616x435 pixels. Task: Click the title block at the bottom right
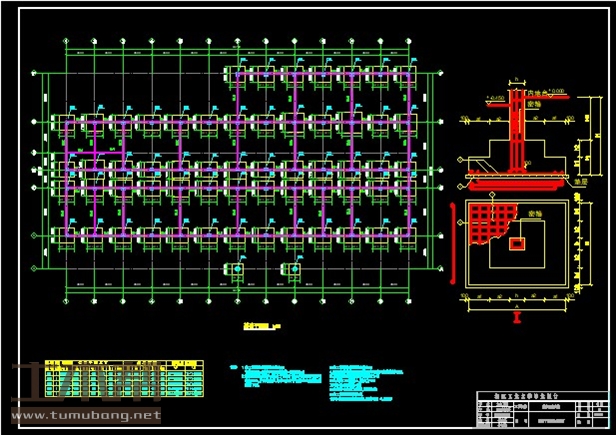(539, 408)
